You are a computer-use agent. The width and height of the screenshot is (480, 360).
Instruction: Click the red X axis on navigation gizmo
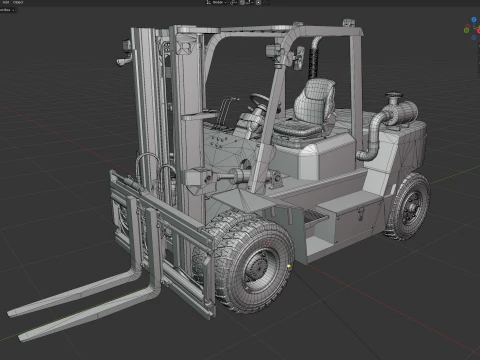click(479, 31)
